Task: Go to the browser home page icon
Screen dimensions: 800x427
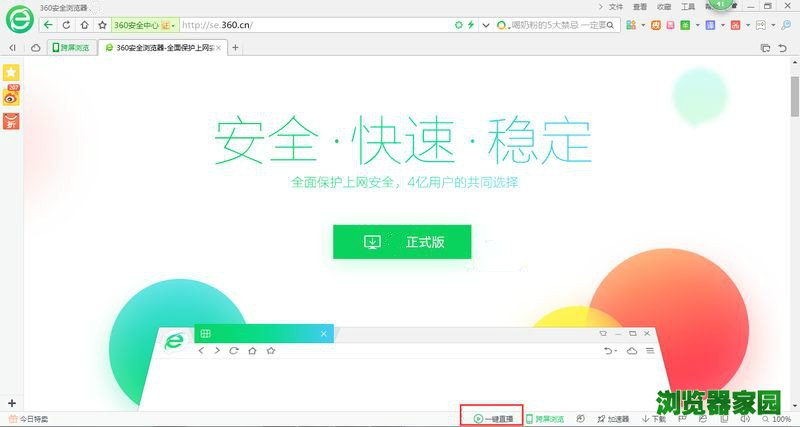Action: coord(84,24)
